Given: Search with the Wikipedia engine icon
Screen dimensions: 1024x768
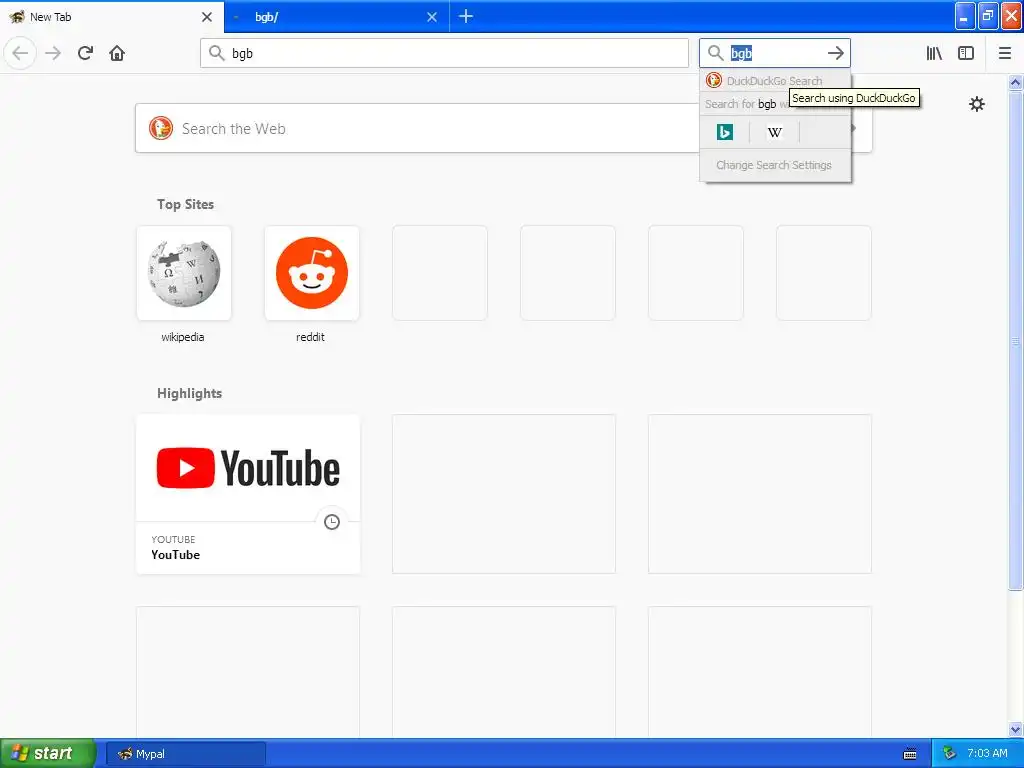Looking at the screenshot, I should pos(775,132).
